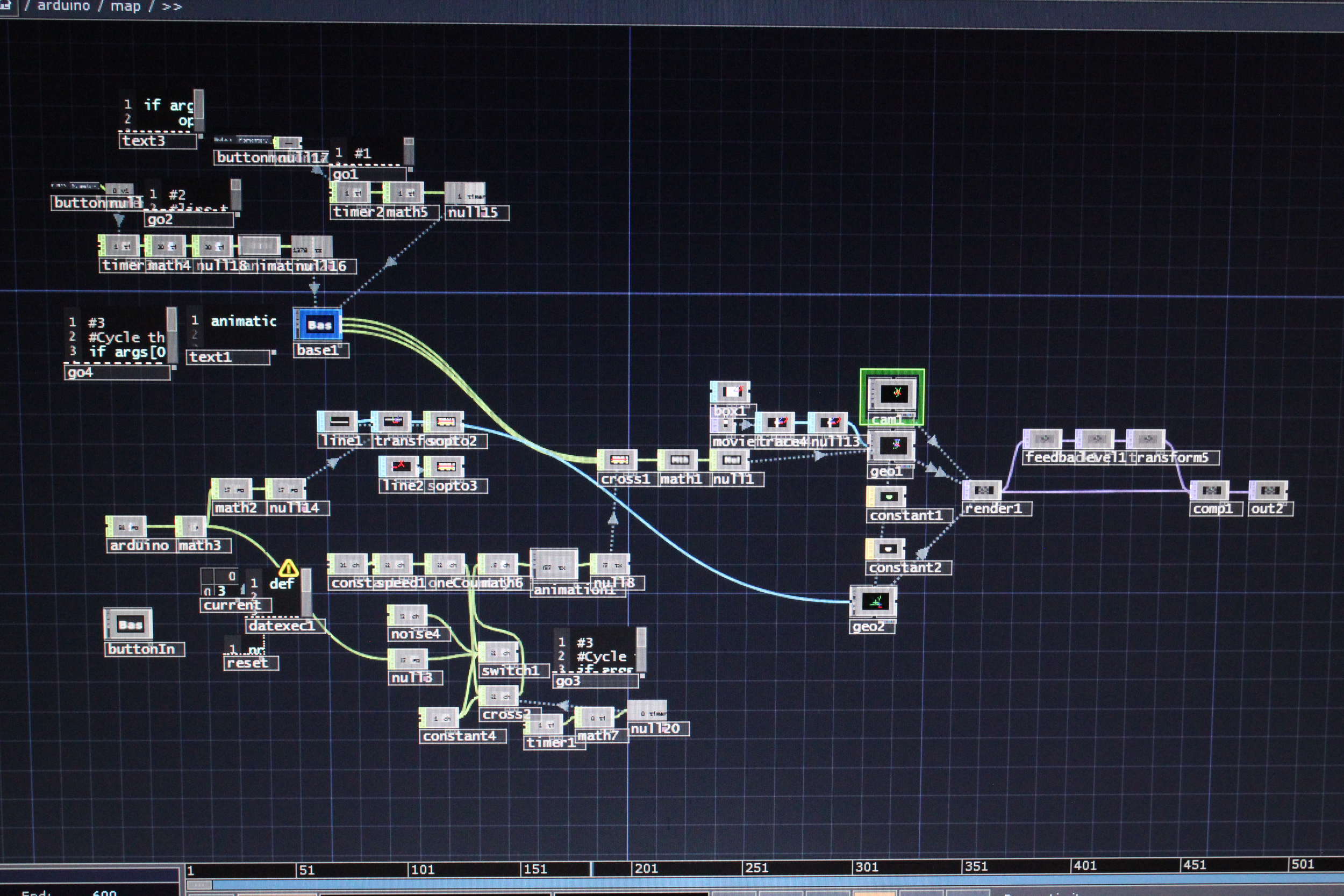Jump to frame 401 on timeline
The width and height of the screenshot is (1344, 896).
coord(1084,866)
